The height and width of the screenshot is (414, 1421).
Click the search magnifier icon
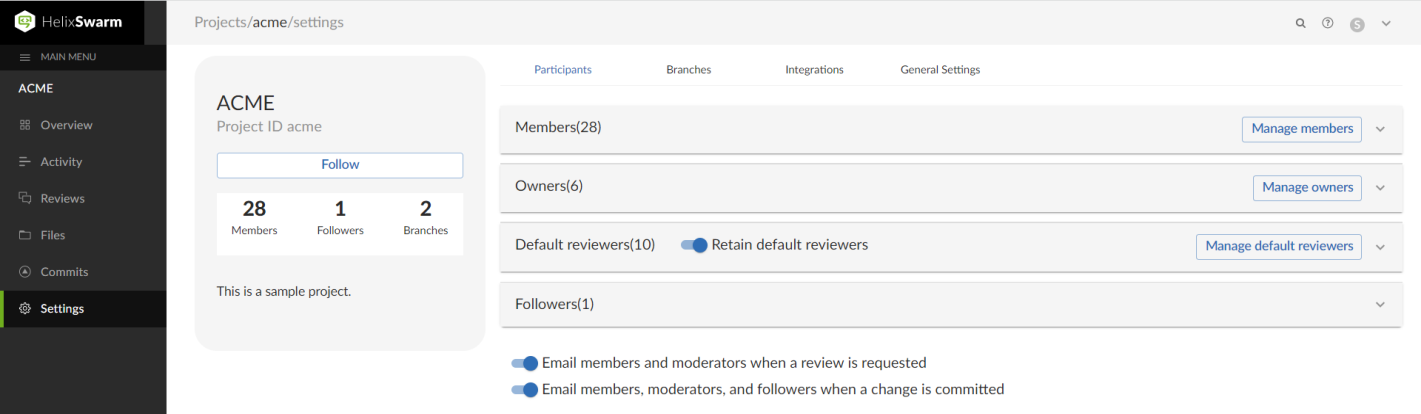tap(1301, 23)
